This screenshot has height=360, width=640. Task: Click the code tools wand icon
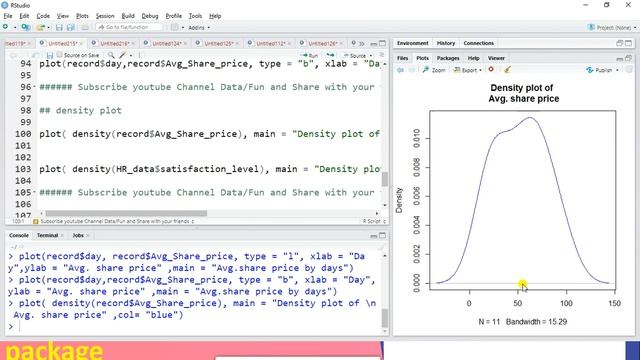123,55
